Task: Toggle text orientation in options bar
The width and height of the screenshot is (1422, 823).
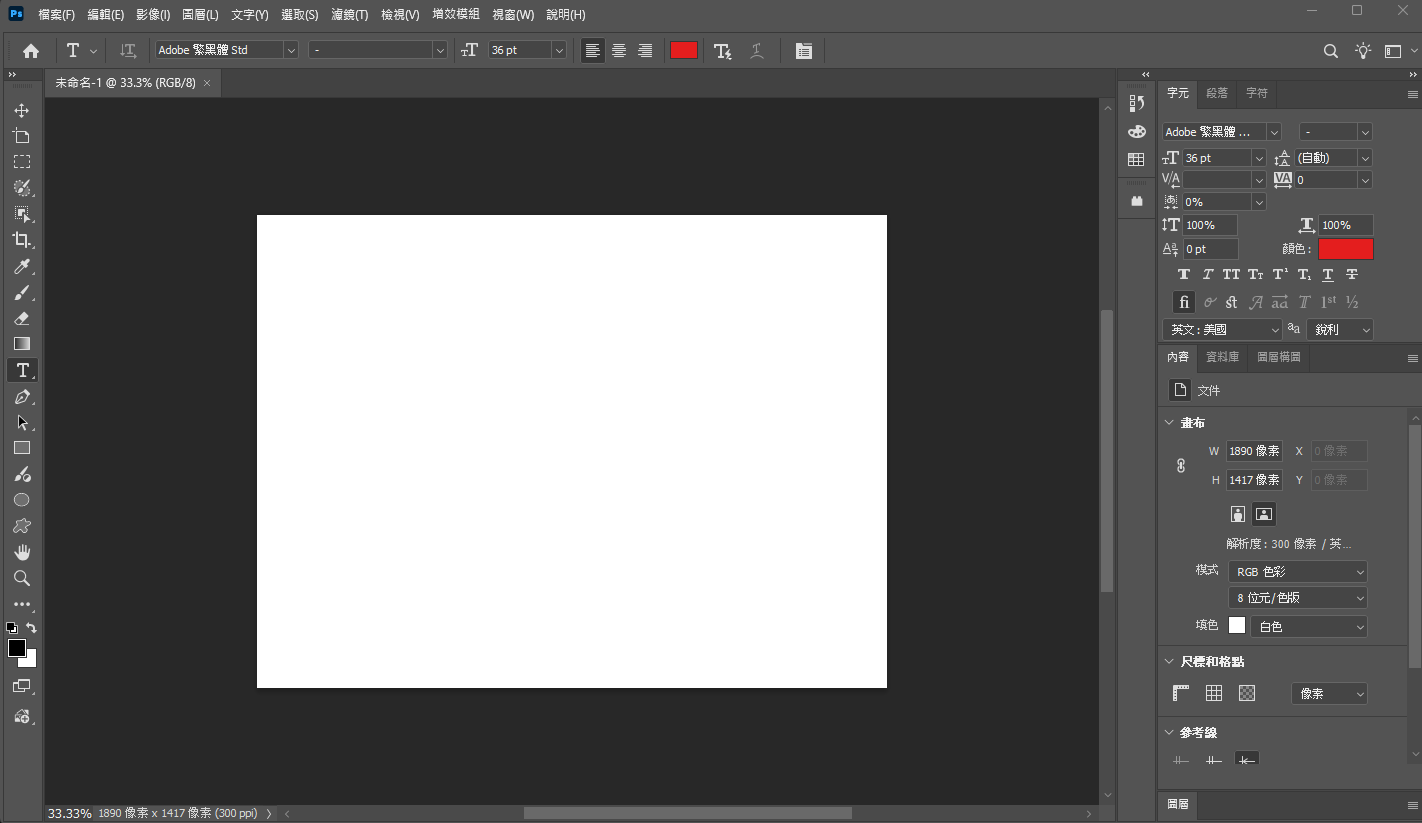Action: pyautogui.click(x=128, y=50)
